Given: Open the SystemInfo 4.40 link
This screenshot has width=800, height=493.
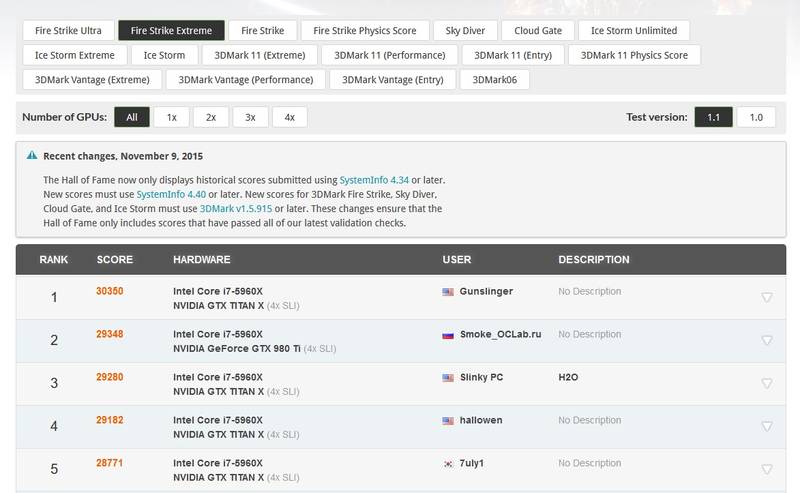Looking at the screenshot, I should (171, 194).
